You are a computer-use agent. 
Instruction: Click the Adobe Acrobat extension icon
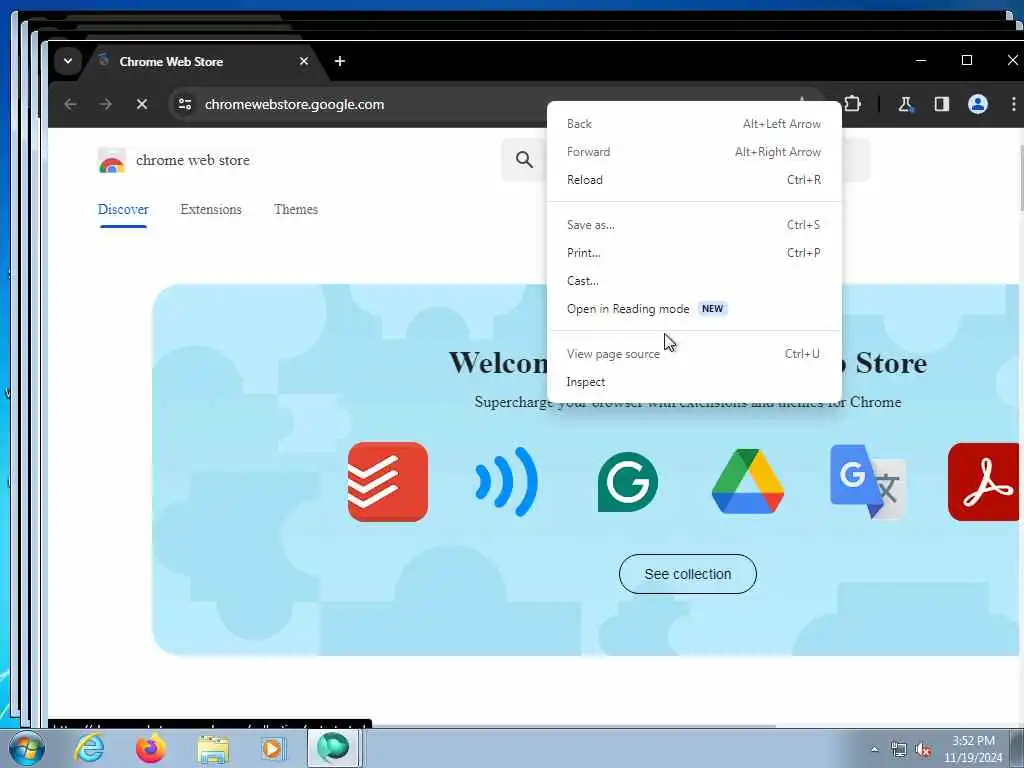click(984, 482)
